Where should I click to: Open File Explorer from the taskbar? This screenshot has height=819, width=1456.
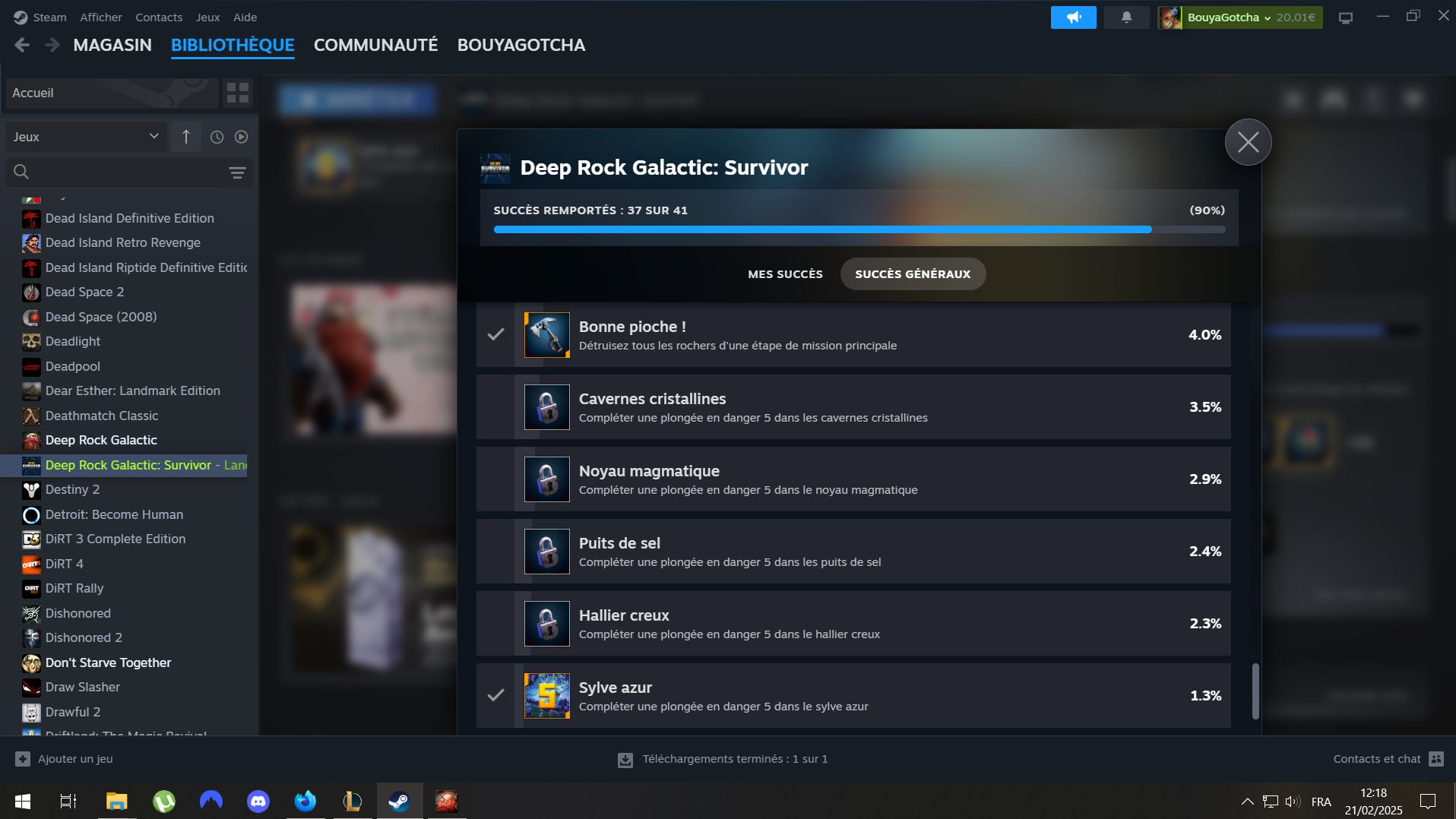(116, 802)
